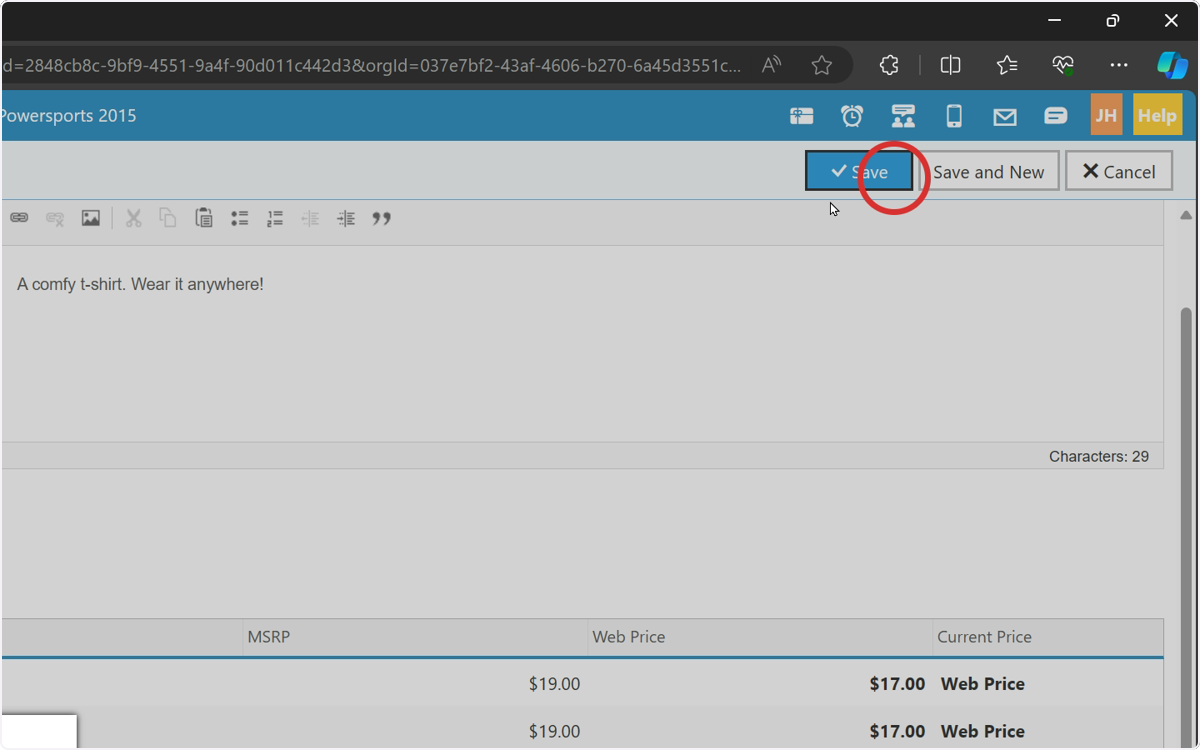
Task: Insert a bulleted list
Action: pyautogui.click(x=240, y=218)
